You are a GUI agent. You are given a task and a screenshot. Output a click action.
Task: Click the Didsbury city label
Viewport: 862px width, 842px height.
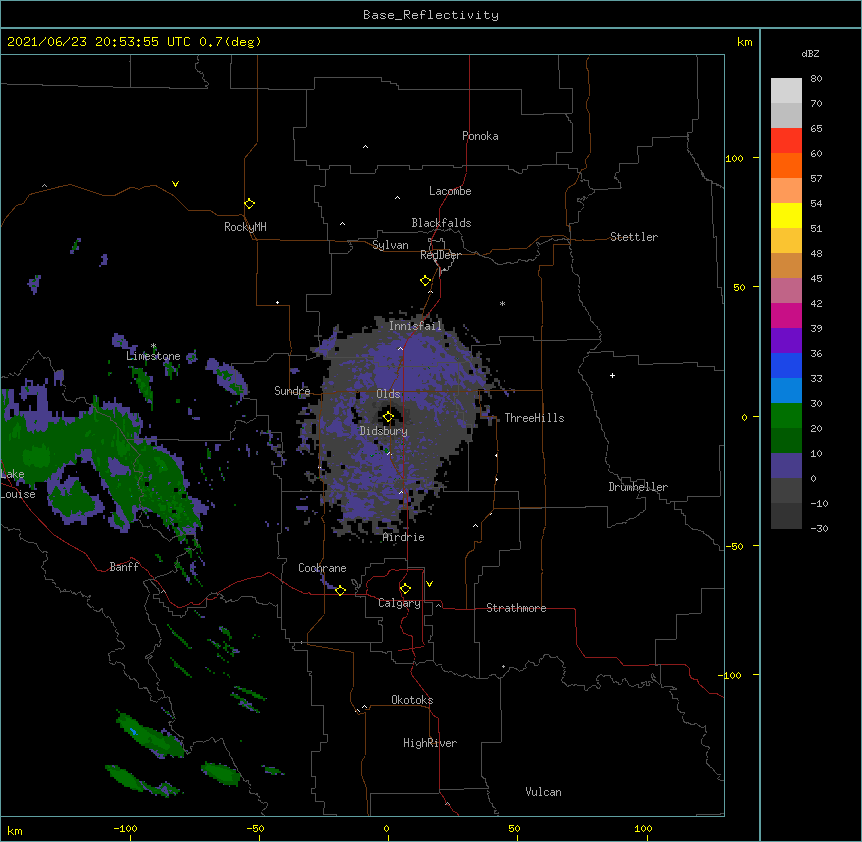[x=383, y=431]
